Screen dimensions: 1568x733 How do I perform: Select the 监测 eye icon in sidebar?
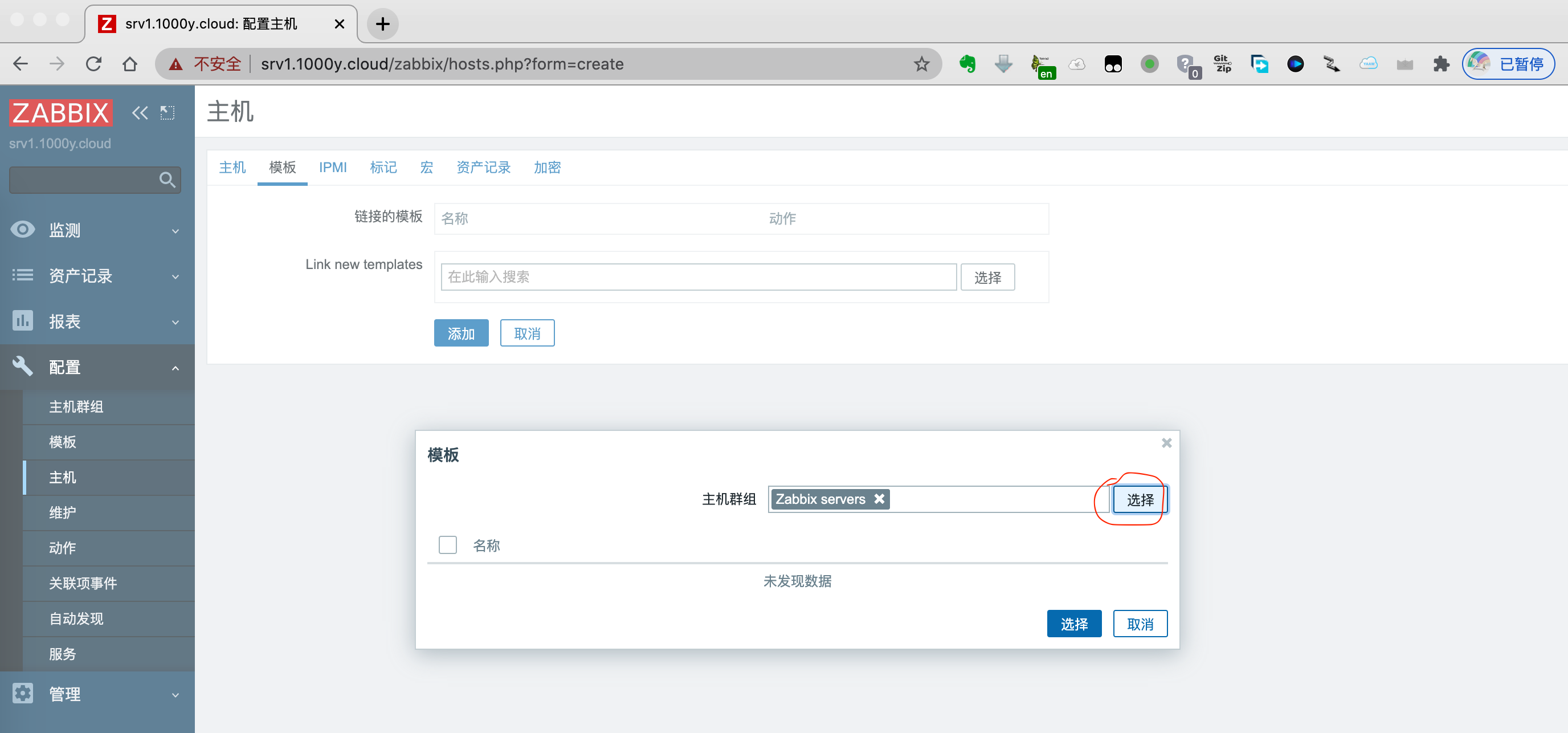tap(23, 230)
